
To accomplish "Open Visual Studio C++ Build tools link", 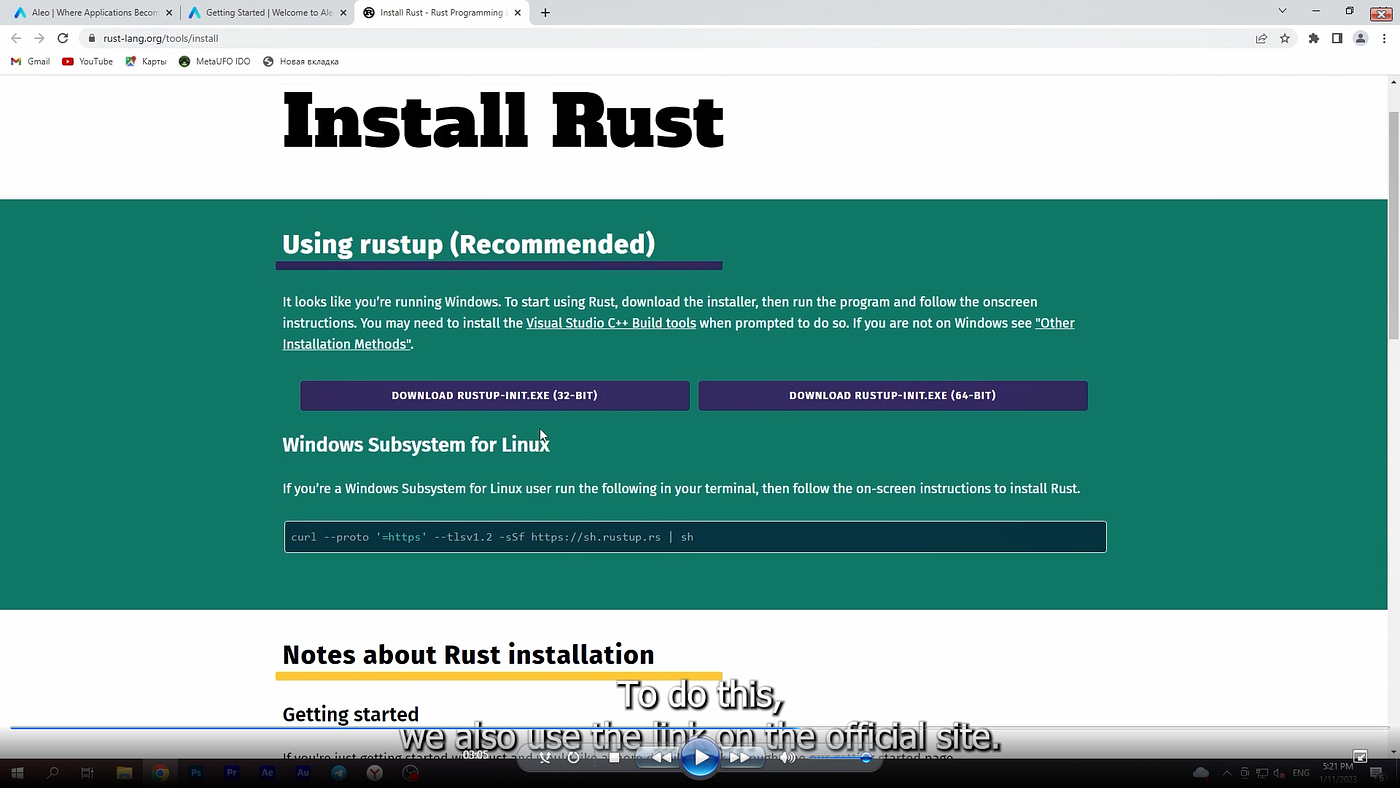I will [611, 323].
